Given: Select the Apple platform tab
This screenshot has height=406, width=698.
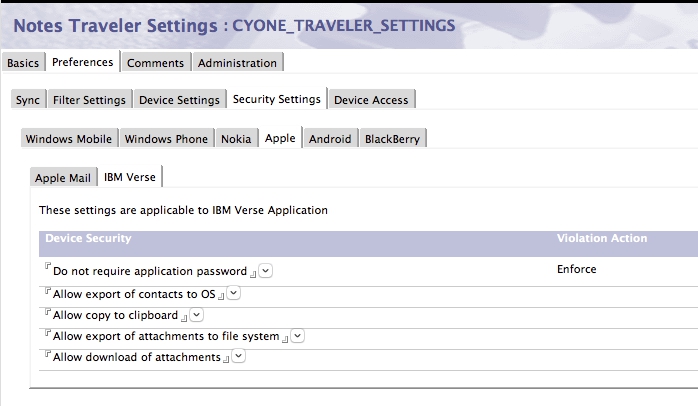Looking at the screenshot, I should click(280, 138).
